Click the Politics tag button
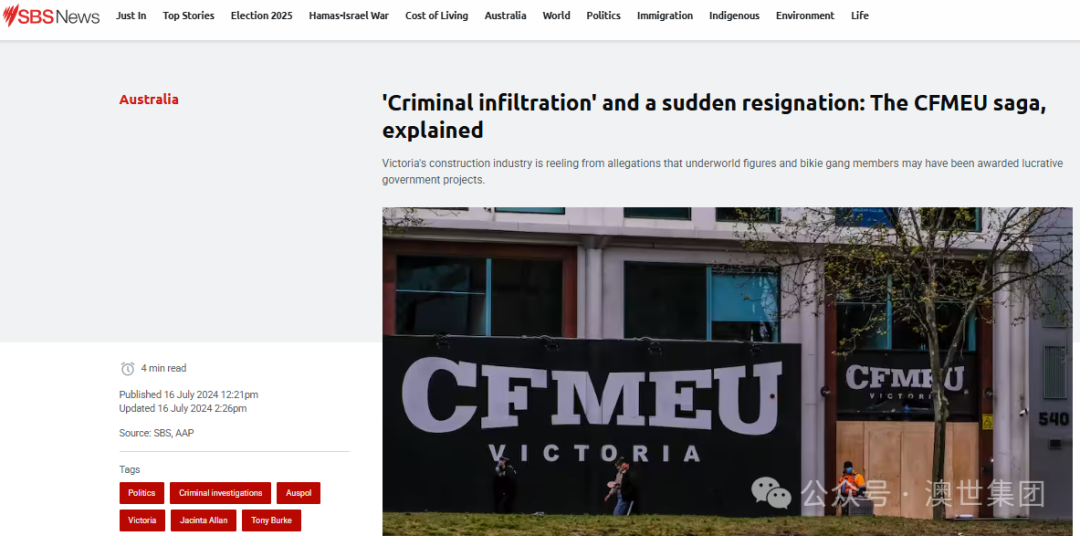The image size is (1080, 536). 142,493
